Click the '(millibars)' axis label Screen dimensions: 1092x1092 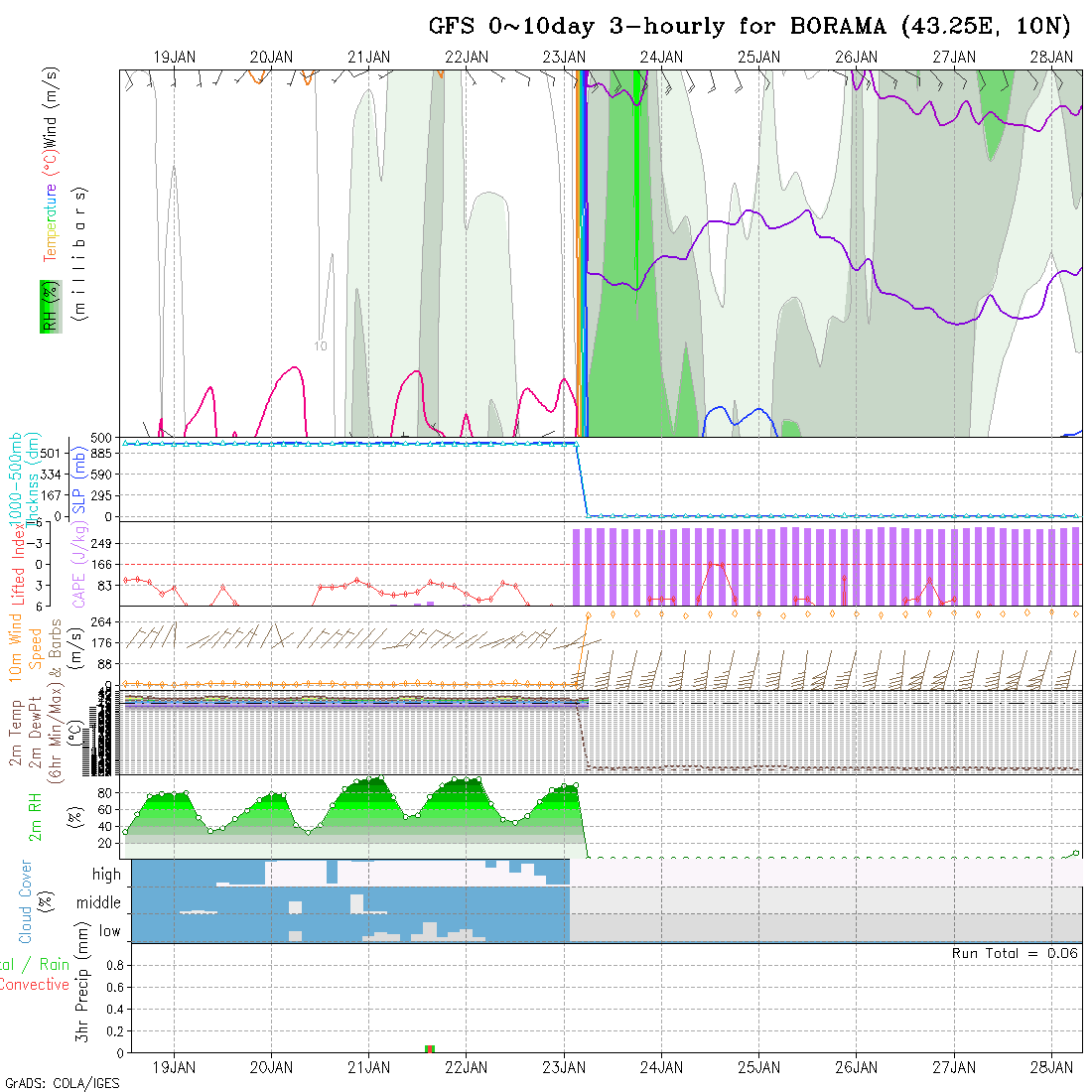(80, 254)
